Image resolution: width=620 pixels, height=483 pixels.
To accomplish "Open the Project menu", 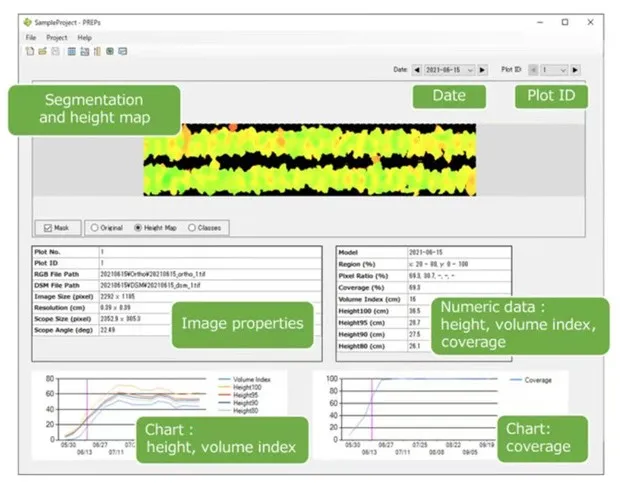I will [57, 37].
